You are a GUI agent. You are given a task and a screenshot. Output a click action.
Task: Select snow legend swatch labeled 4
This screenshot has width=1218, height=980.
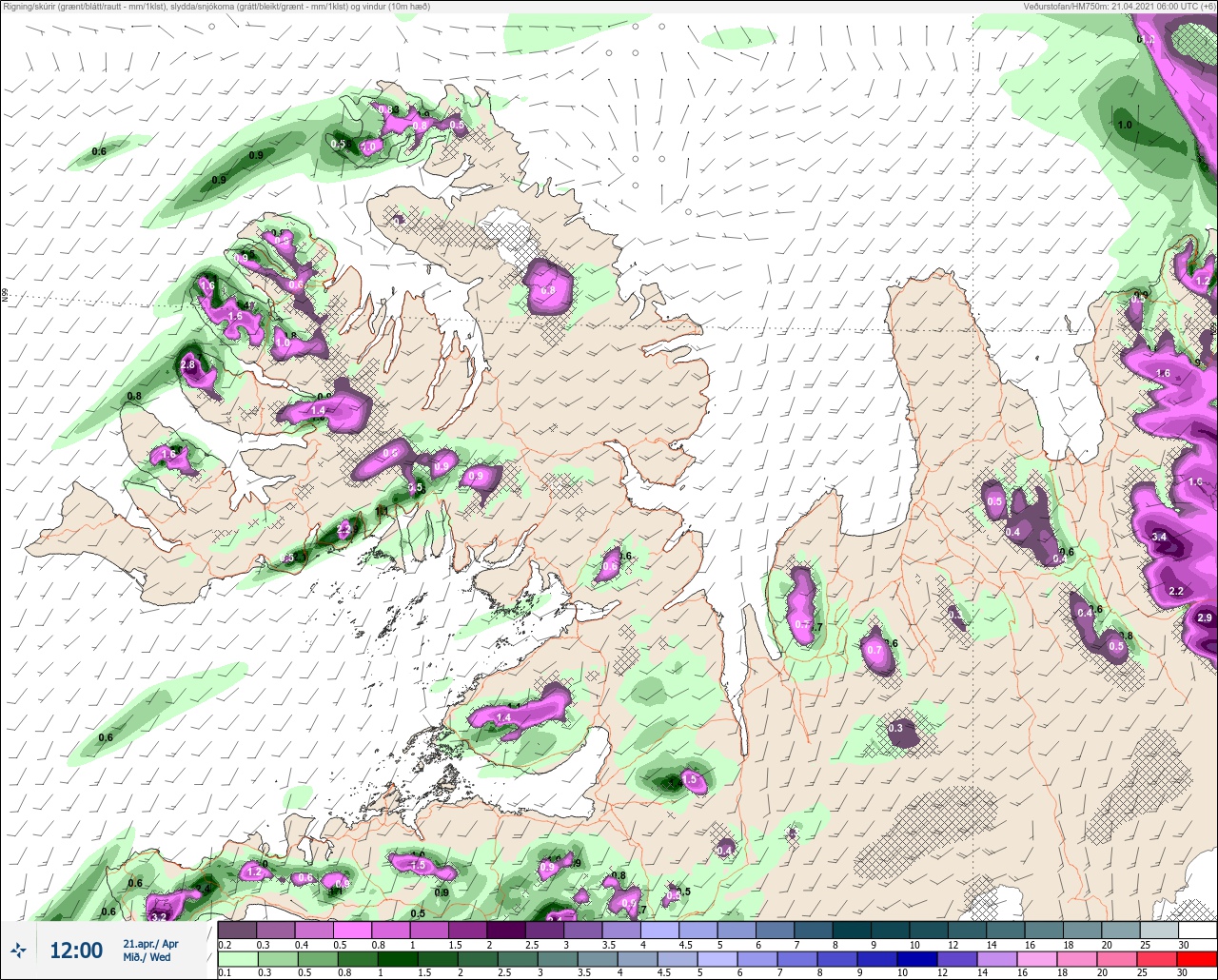click(x=660, y=930)
